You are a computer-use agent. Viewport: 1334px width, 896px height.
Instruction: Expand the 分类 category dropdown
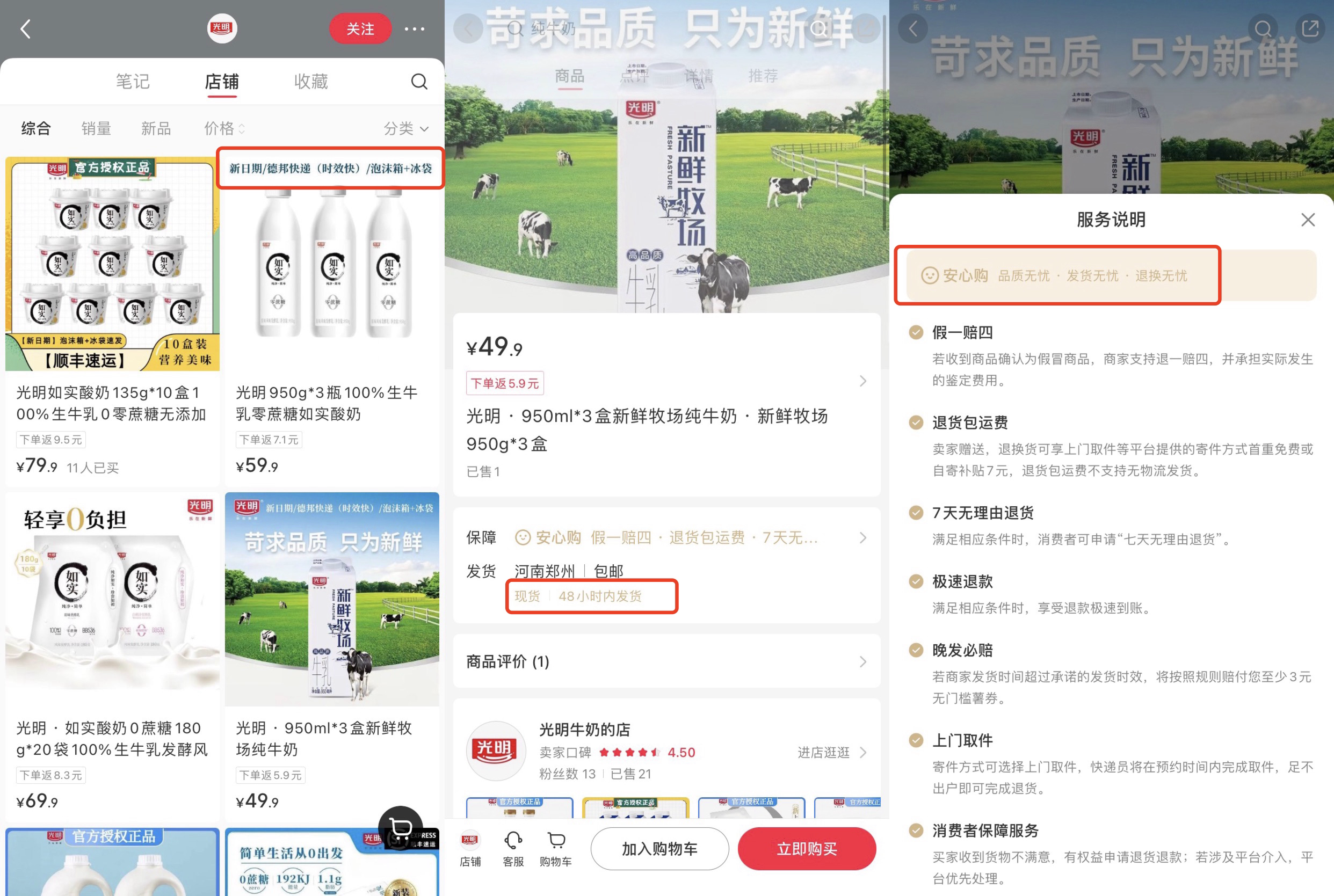pyautogui.click(x=406, y=128)
